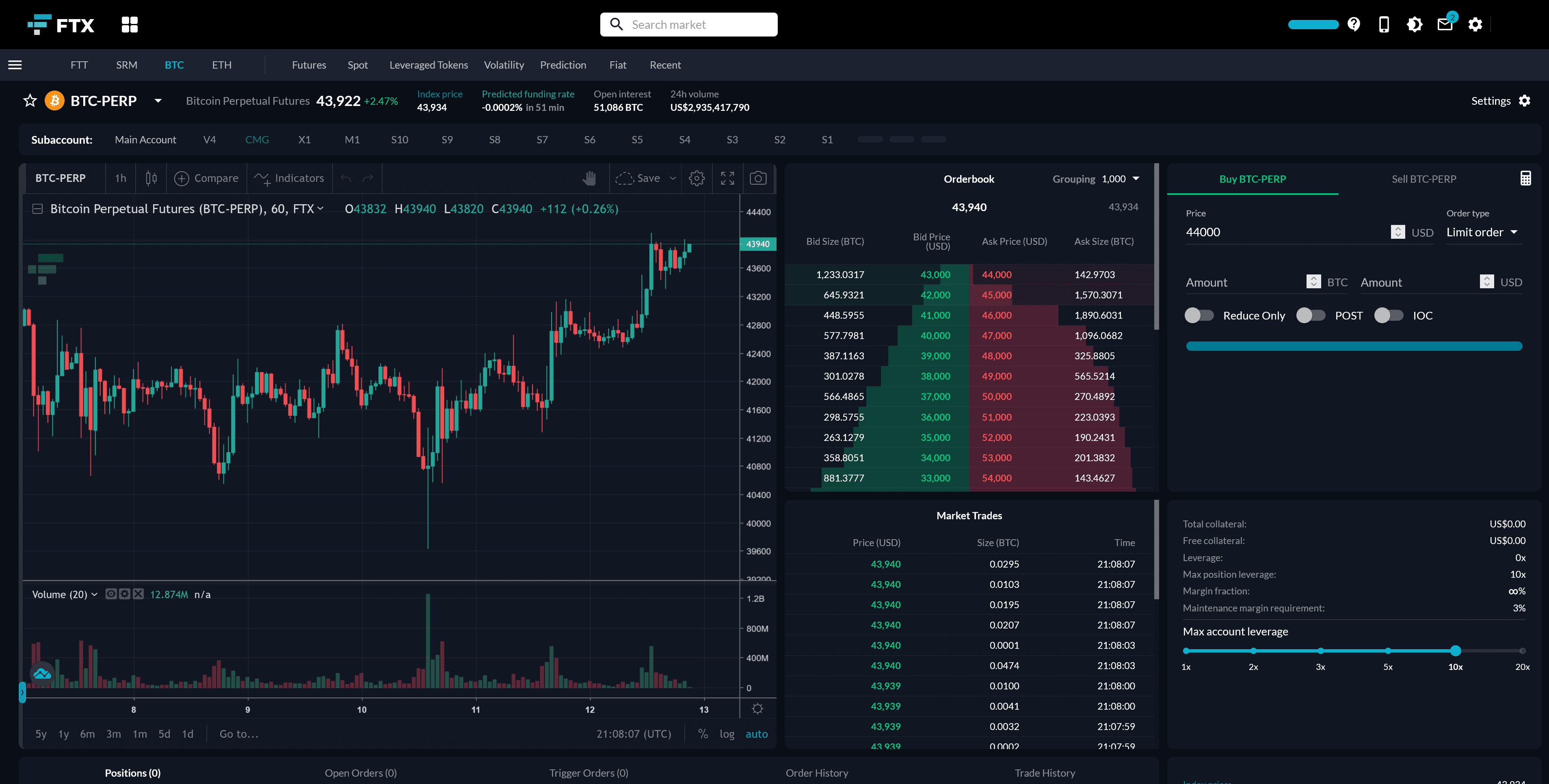Open the apps grid icon

[129, 25]
